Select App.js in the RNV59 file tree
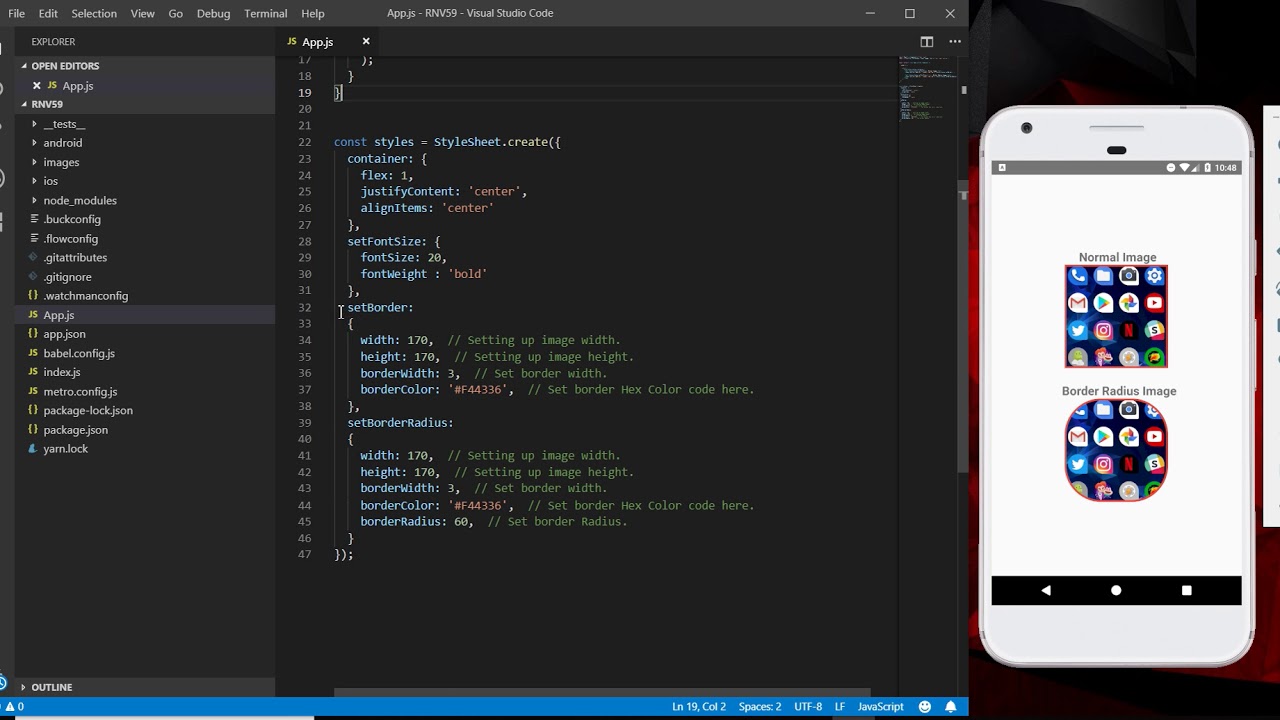The image size is (1280, 720). point(59,315)
